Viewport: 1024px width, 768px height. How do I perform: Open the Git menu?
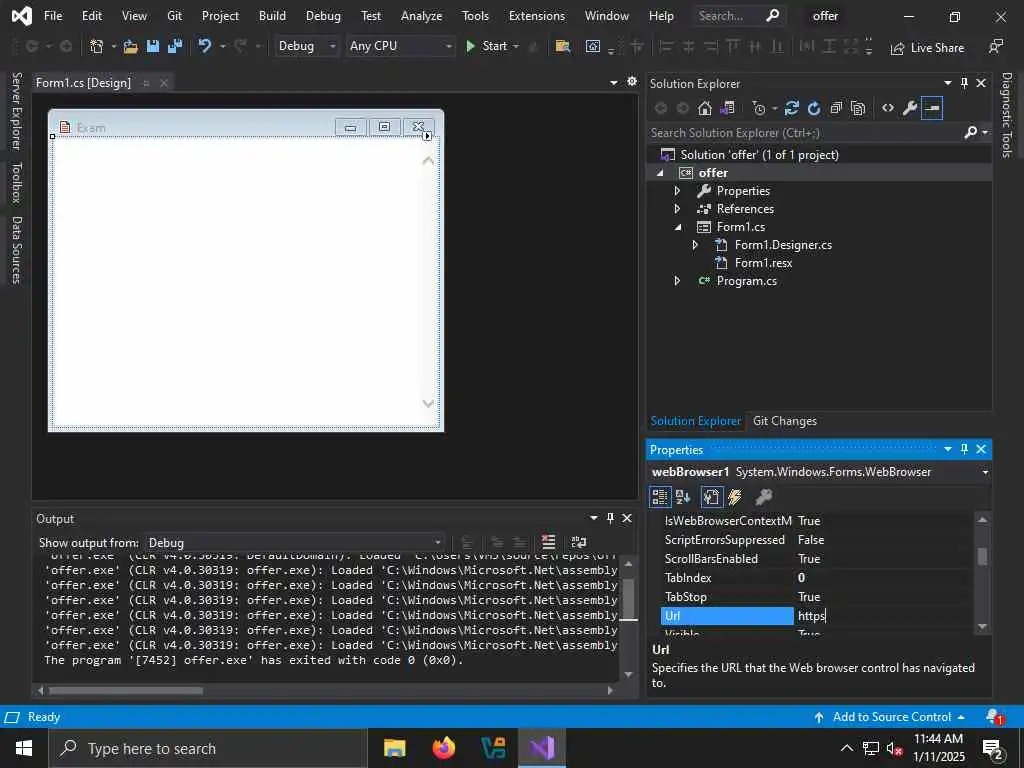tap(174, 16)
